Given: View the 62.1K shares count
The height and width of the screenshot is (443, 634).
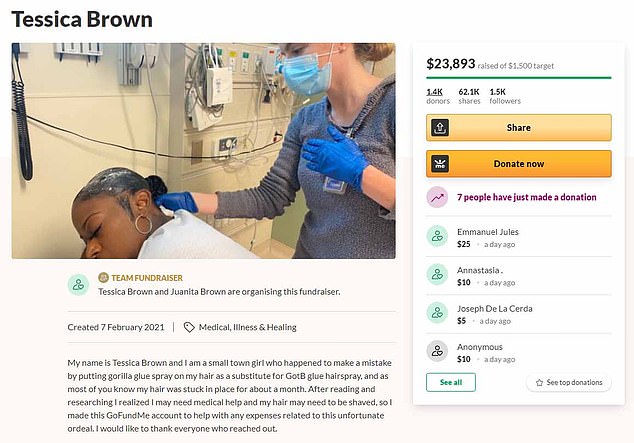Looking at the screenshot, I should click(x=468, y=95).
